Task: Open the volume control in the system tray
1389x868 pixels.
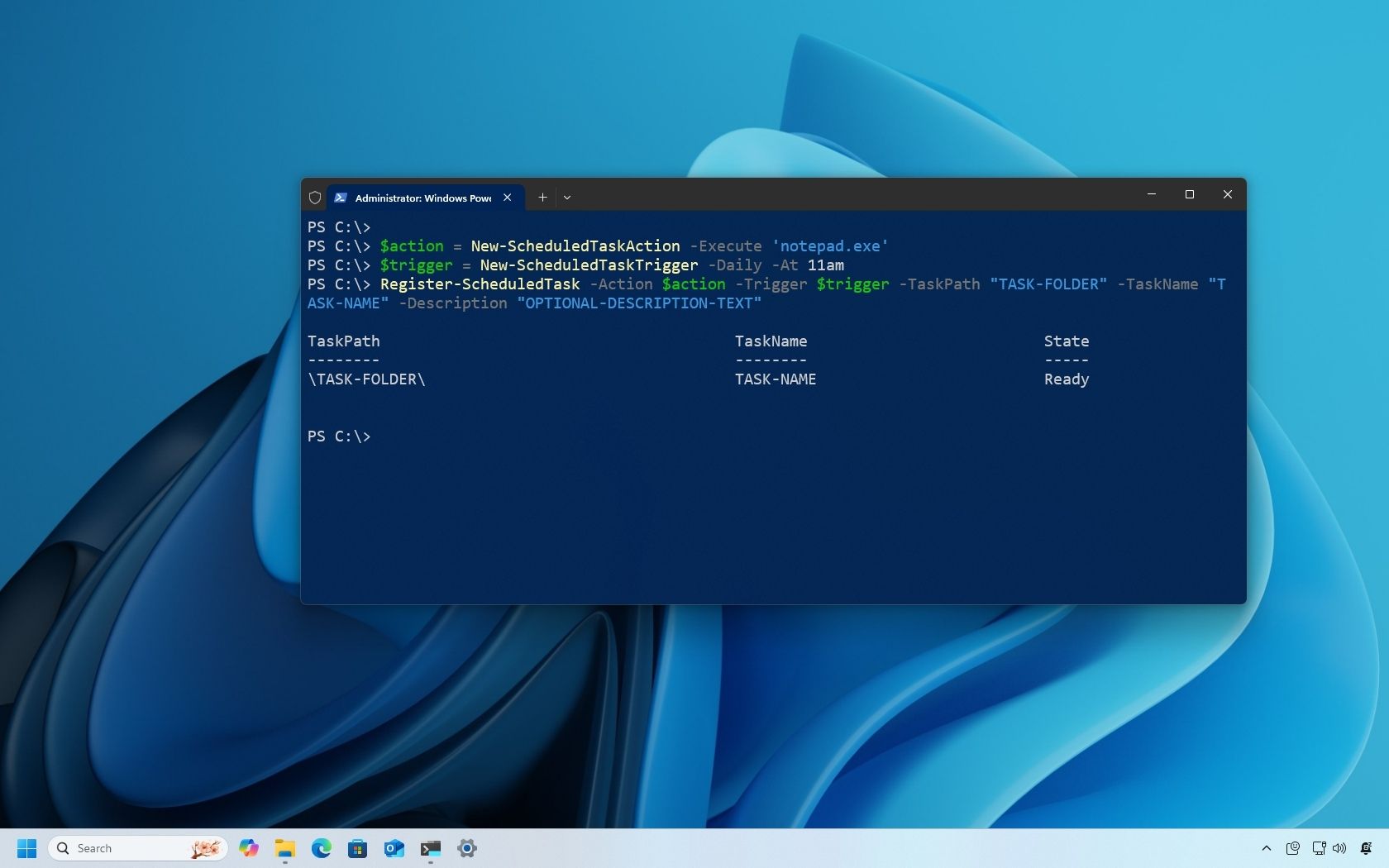Action: [1339, 848]
